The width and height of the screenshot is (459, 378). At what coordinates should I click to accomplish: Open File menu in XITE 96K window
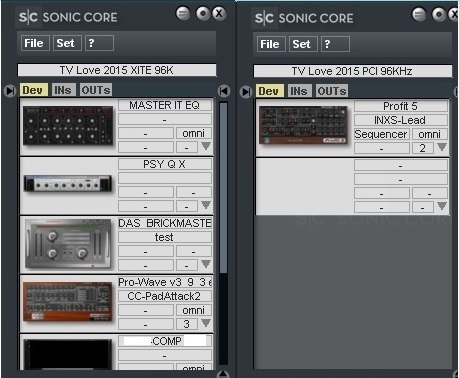(x=35, y=43)
